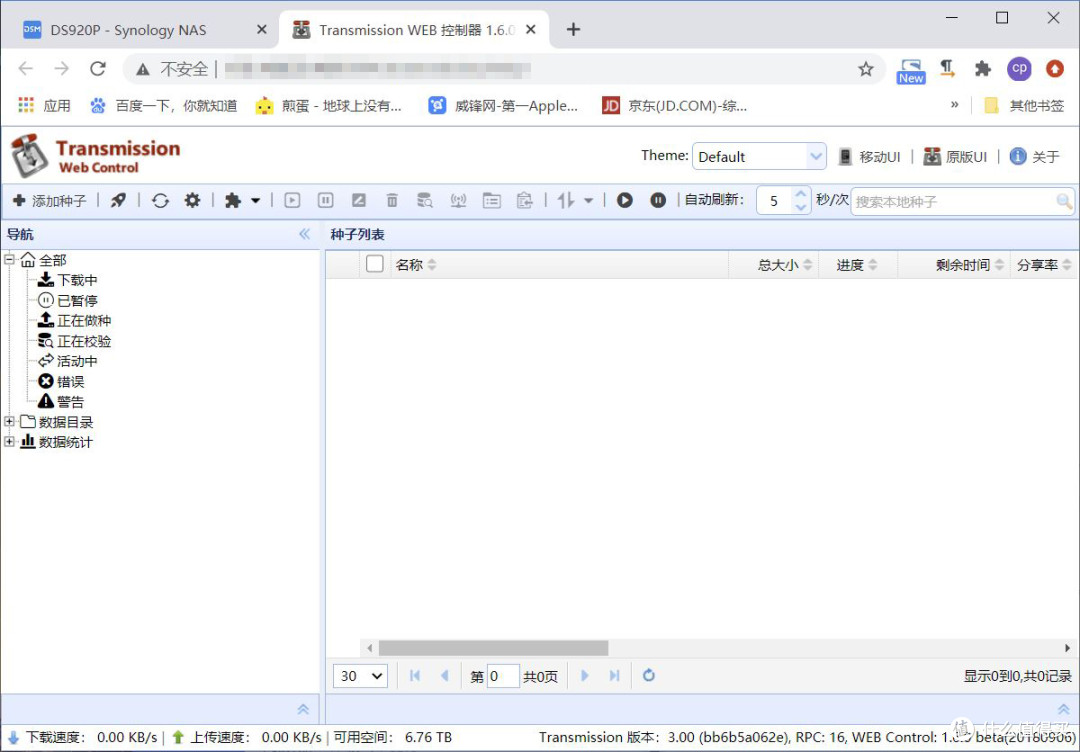1080x752 pixels.
Task: Open the torrent details icon
Action: pyautogui.click(x=492, y=200)
